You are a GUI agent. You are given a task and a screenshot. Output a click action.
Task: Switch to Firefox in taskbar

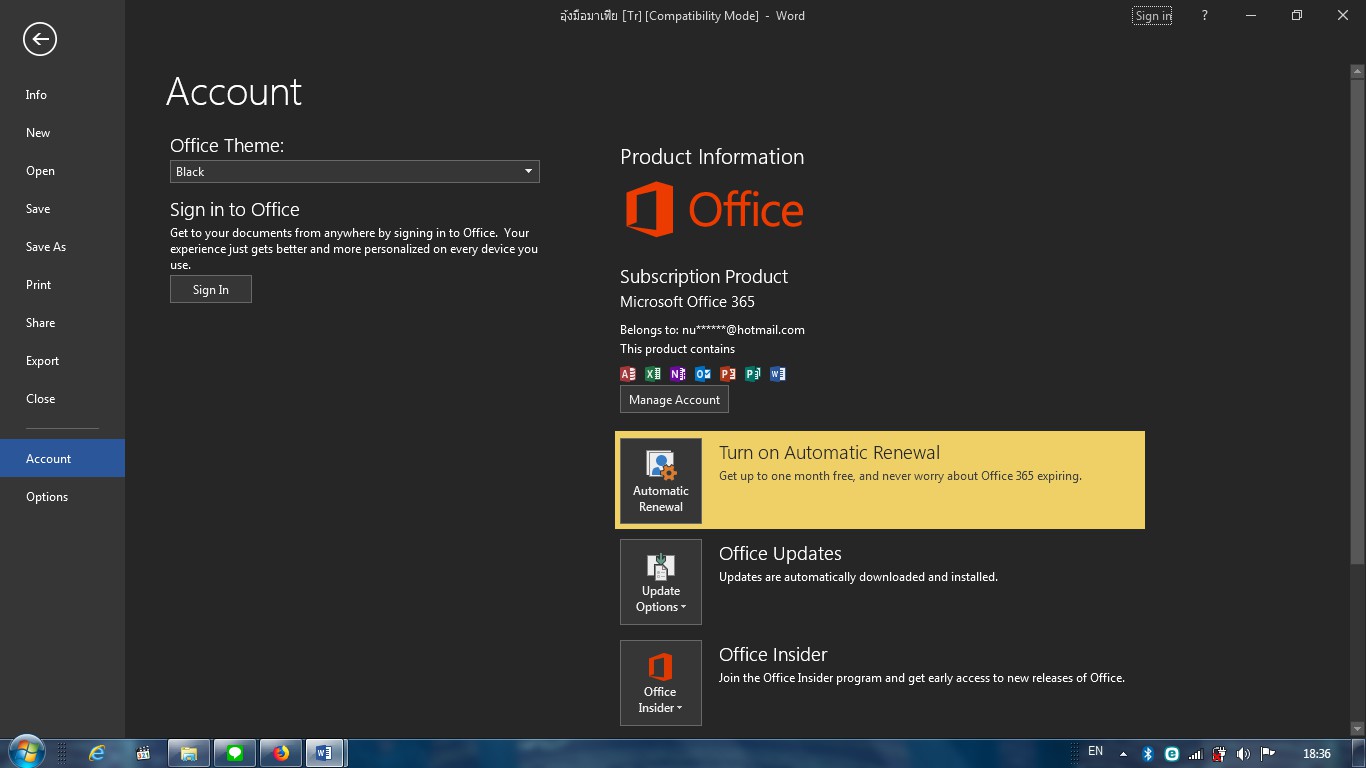[x=281, y=753]
